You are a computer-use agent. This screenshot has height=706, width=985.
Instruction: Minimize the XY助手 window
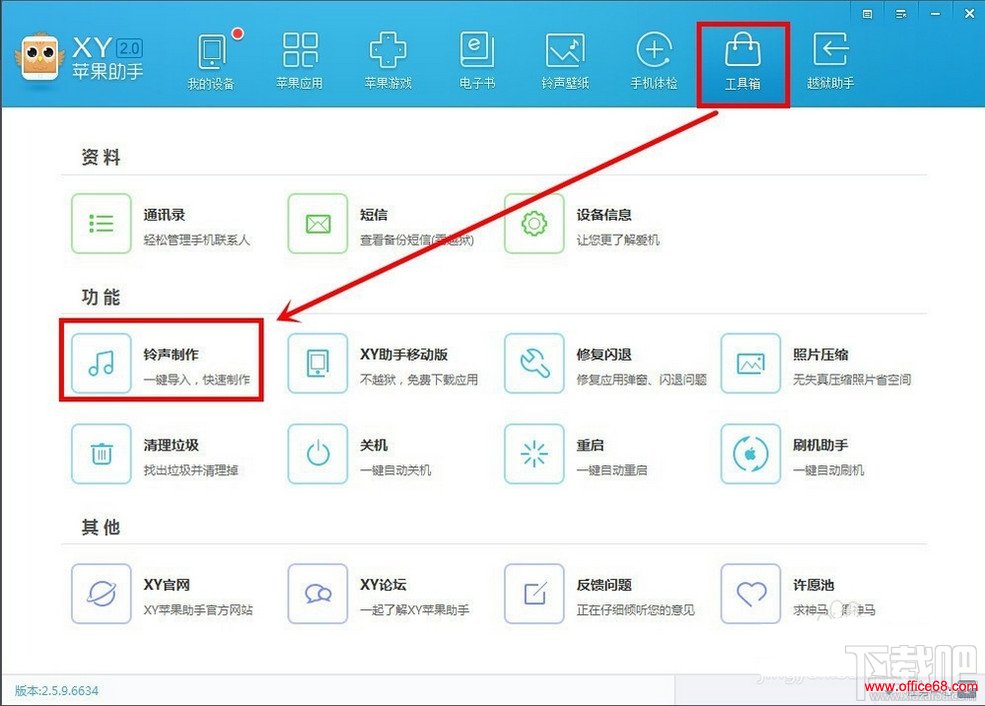[935, 14]
